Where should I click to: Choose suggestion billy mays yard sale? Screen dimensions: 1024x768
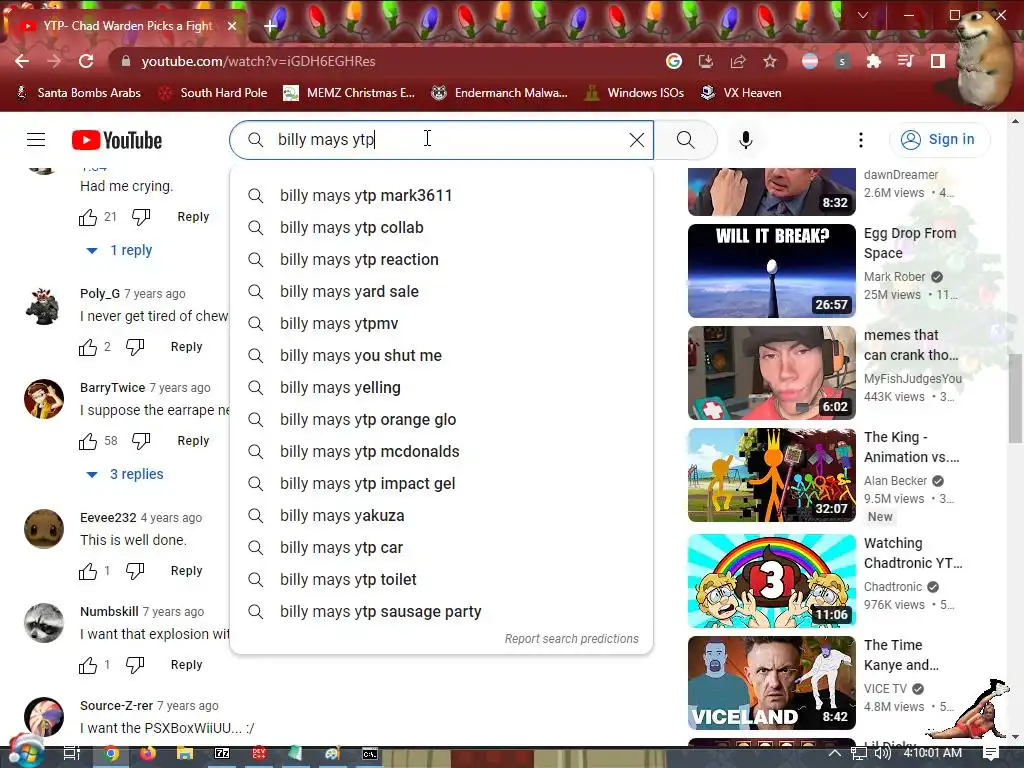click(441, 291)
